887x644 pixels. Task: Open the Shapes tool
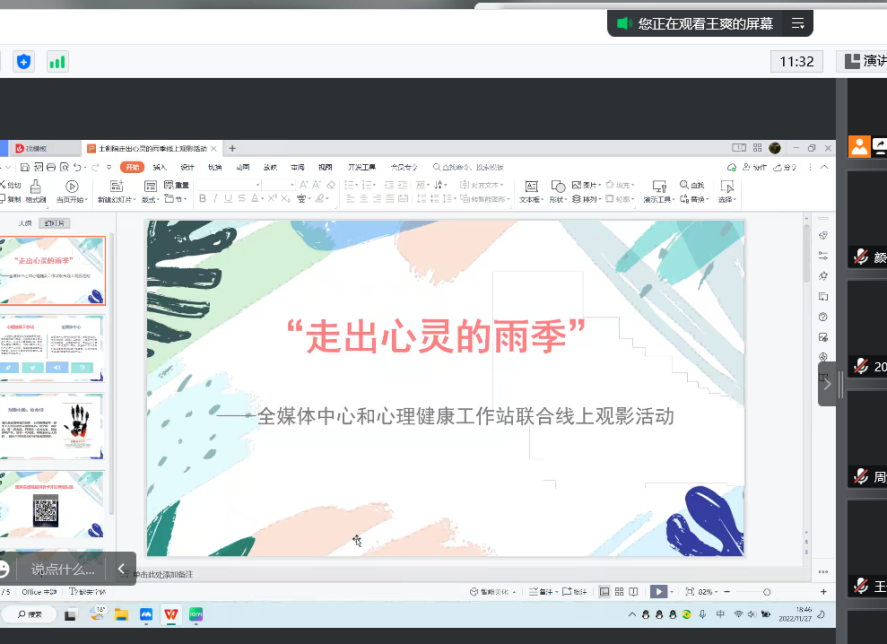(558, 187)
